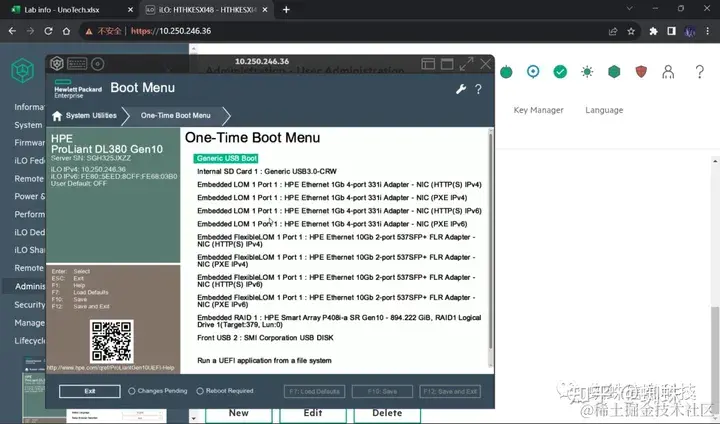Click the blue UID indicator icon
Image resolution: width=720 pixels, height=424 pixels.
click(x=533, y=72)
